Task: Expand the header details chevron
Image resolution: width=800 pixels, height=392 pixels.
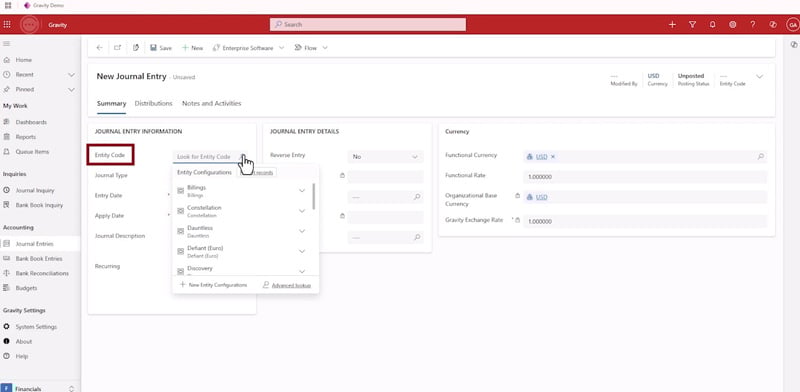Action: pyautogui.click(x=759, y=77)
